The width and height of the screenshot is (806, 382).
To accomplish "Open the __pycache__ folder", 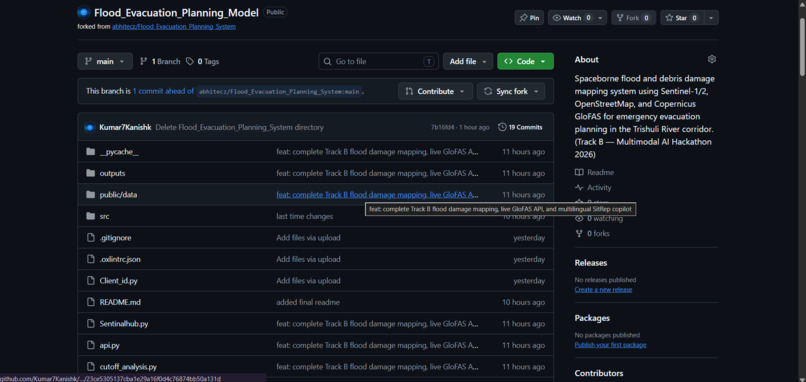I will 119,152.
